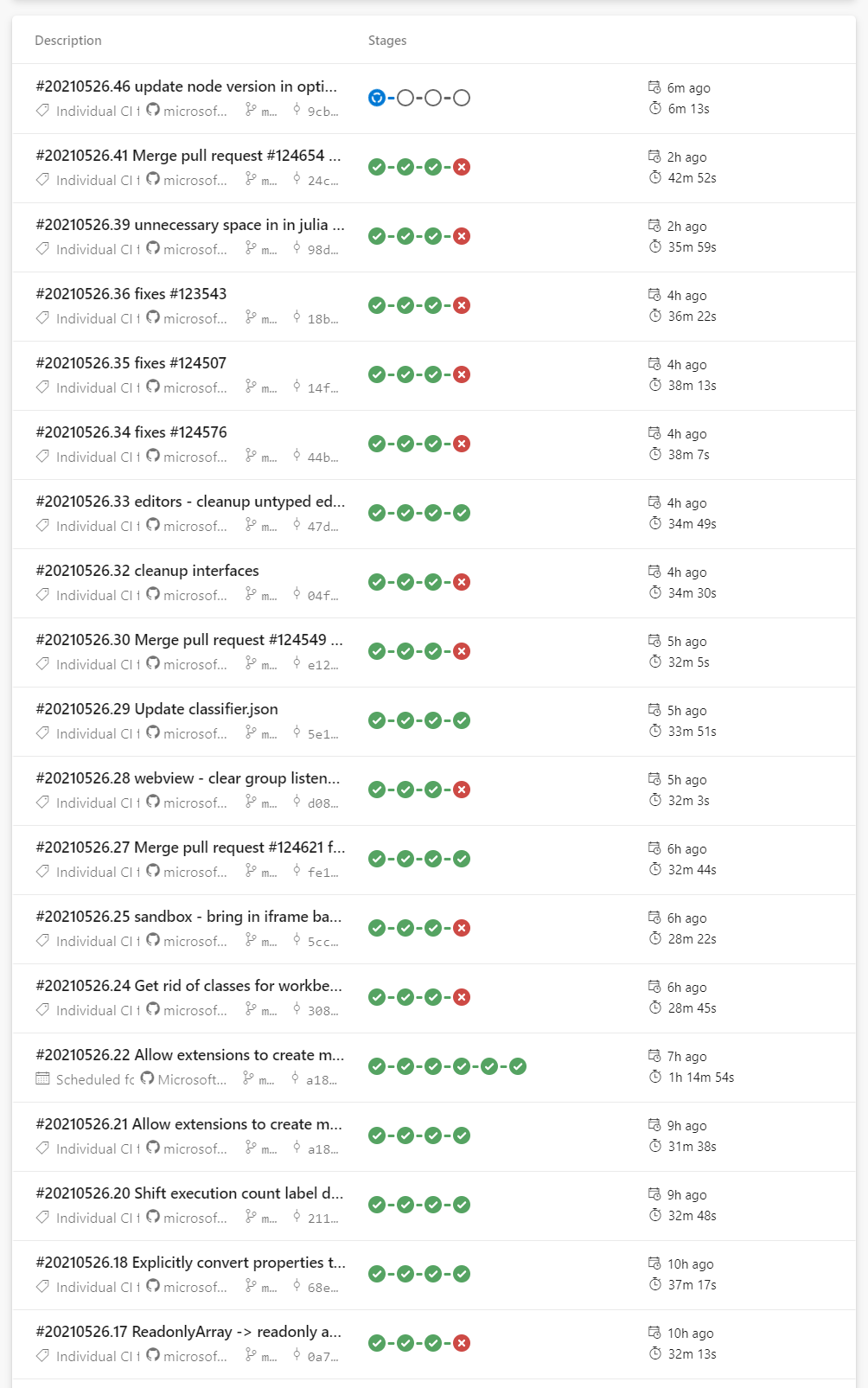Open run #20210526.18 Explicitly convert properties
Image resolution: width=868 pixels, height=1388 pixels.
pos(190,1263)
